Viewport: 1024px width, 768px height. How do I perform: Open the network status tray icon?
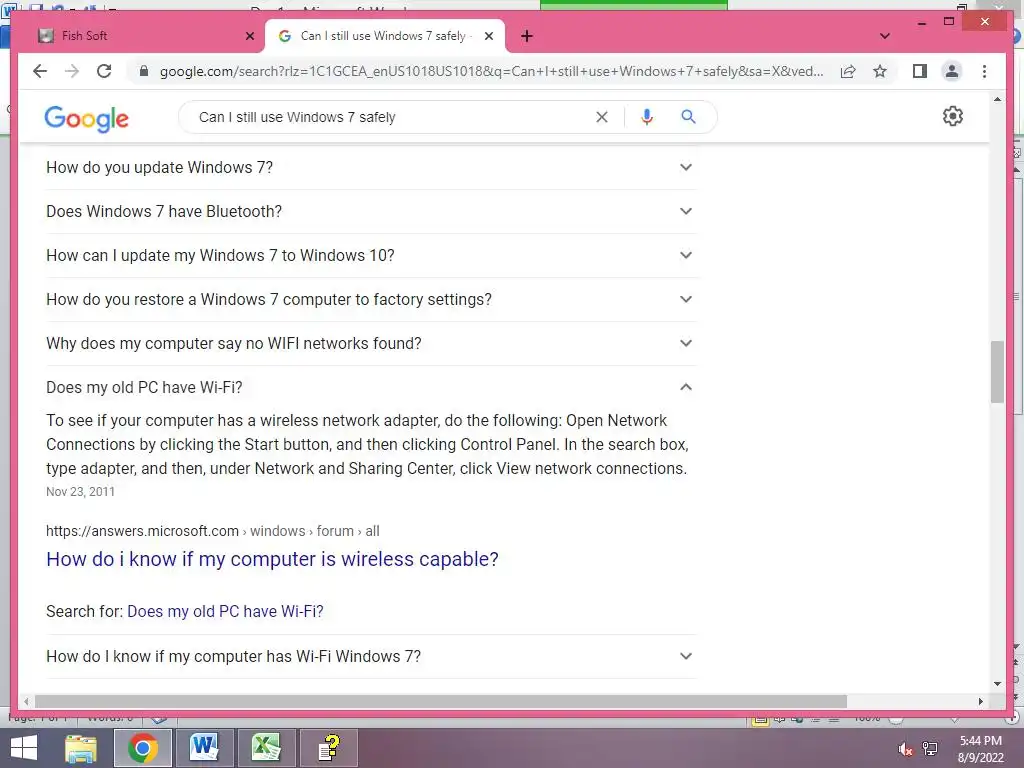pos(930,749)
